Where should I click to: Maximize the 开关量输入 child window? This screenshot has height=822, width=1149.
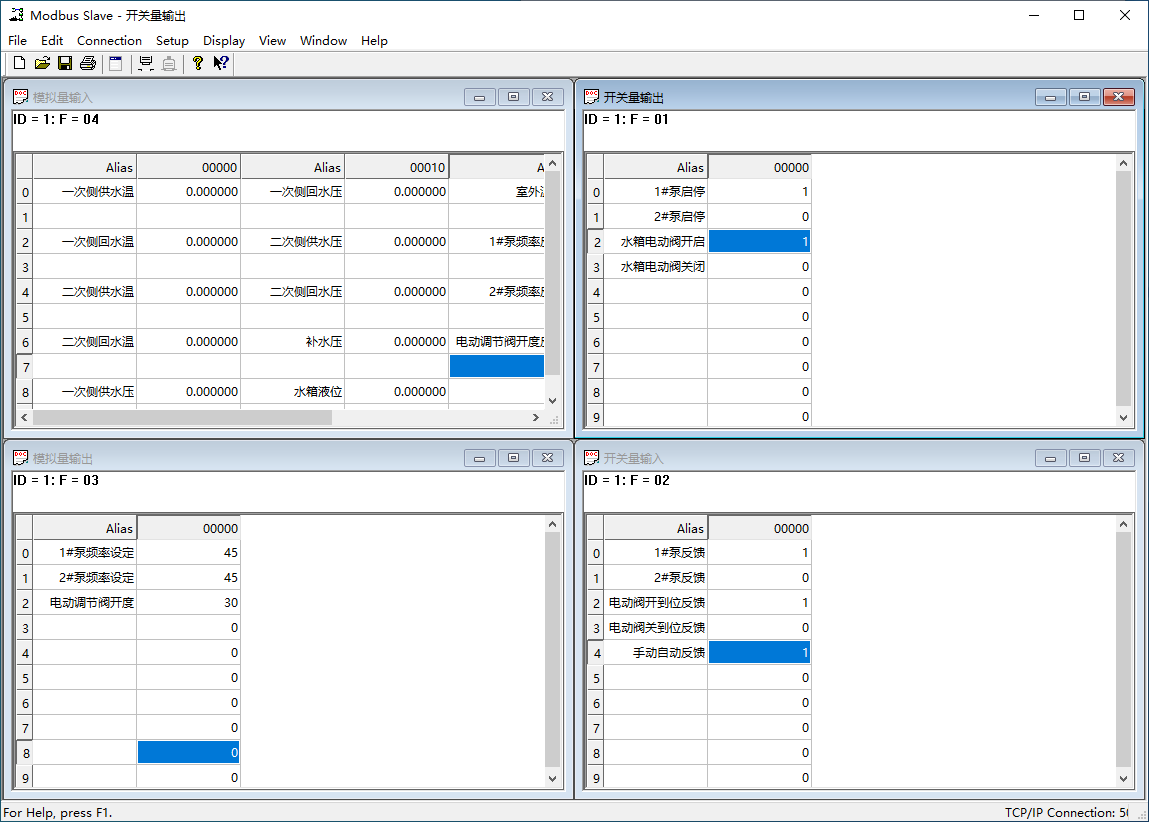point(1085,458)
